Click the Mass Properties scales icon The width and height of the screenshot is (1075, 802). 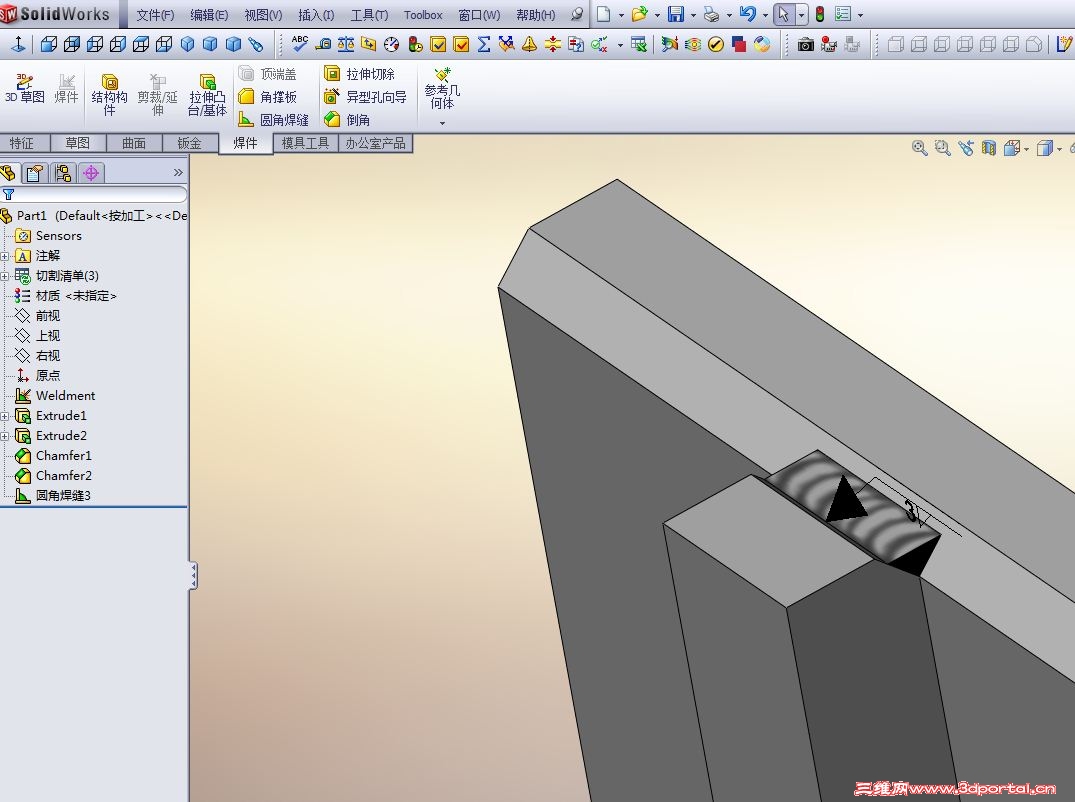point(346,45)
